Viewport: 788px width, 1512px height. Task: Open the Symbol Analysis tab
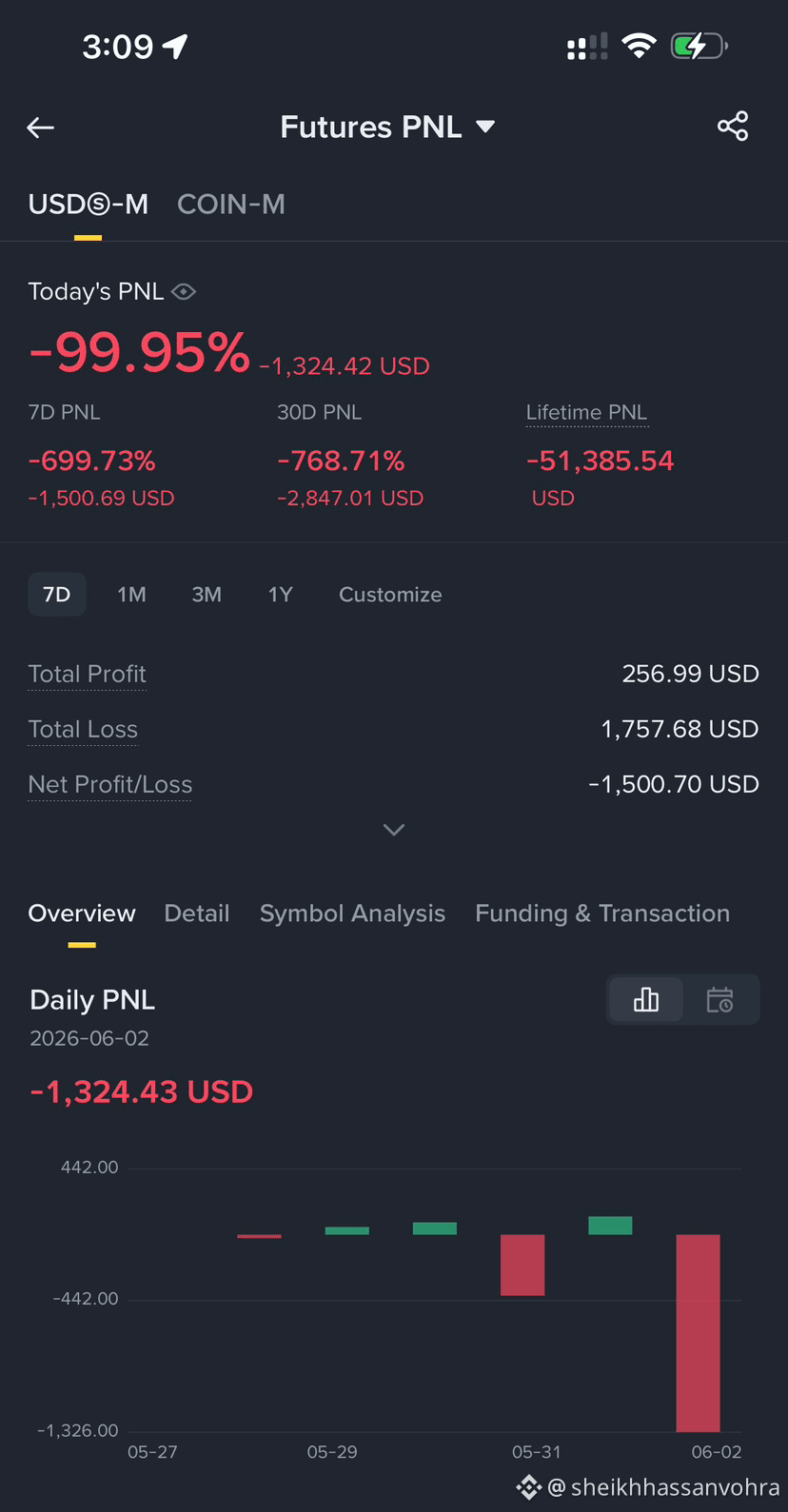(352, 913)
